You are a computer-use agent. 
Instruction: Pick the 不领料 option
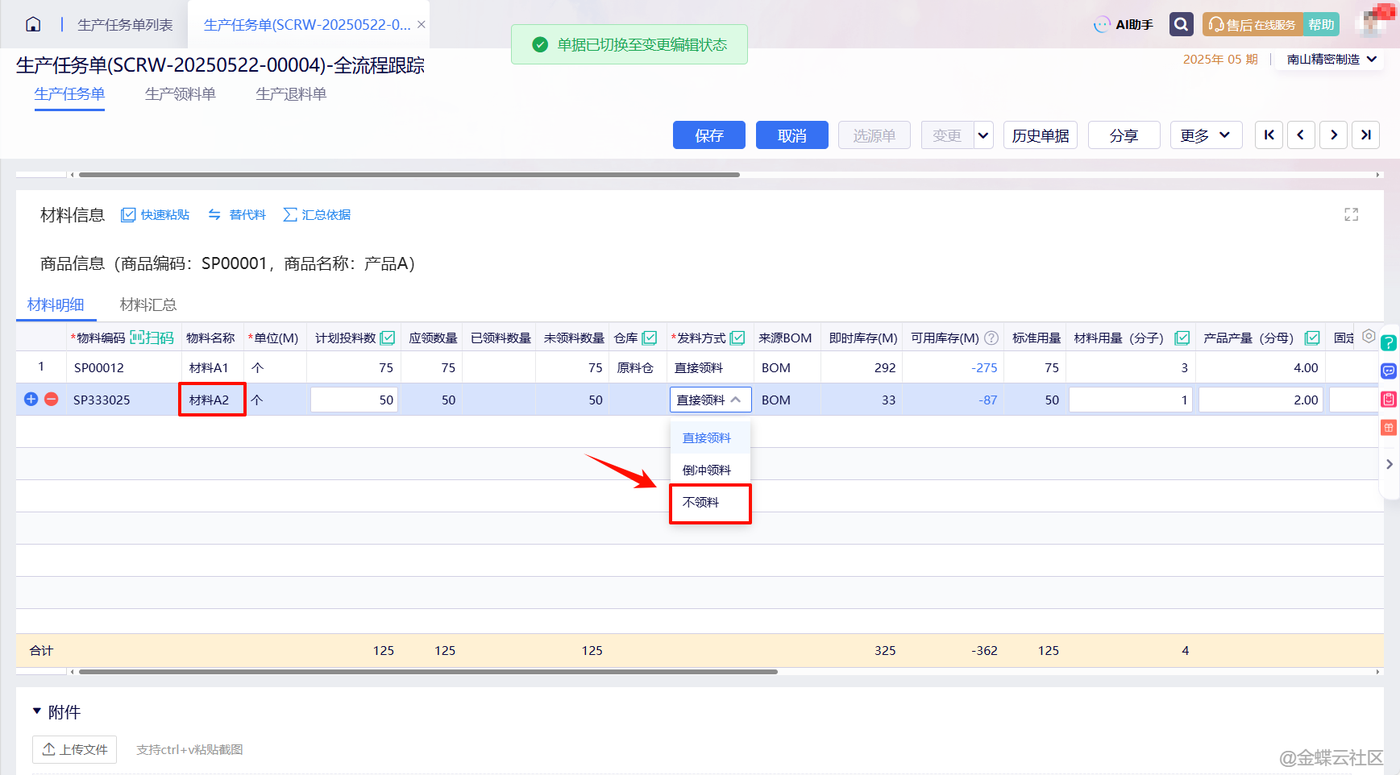709,503
